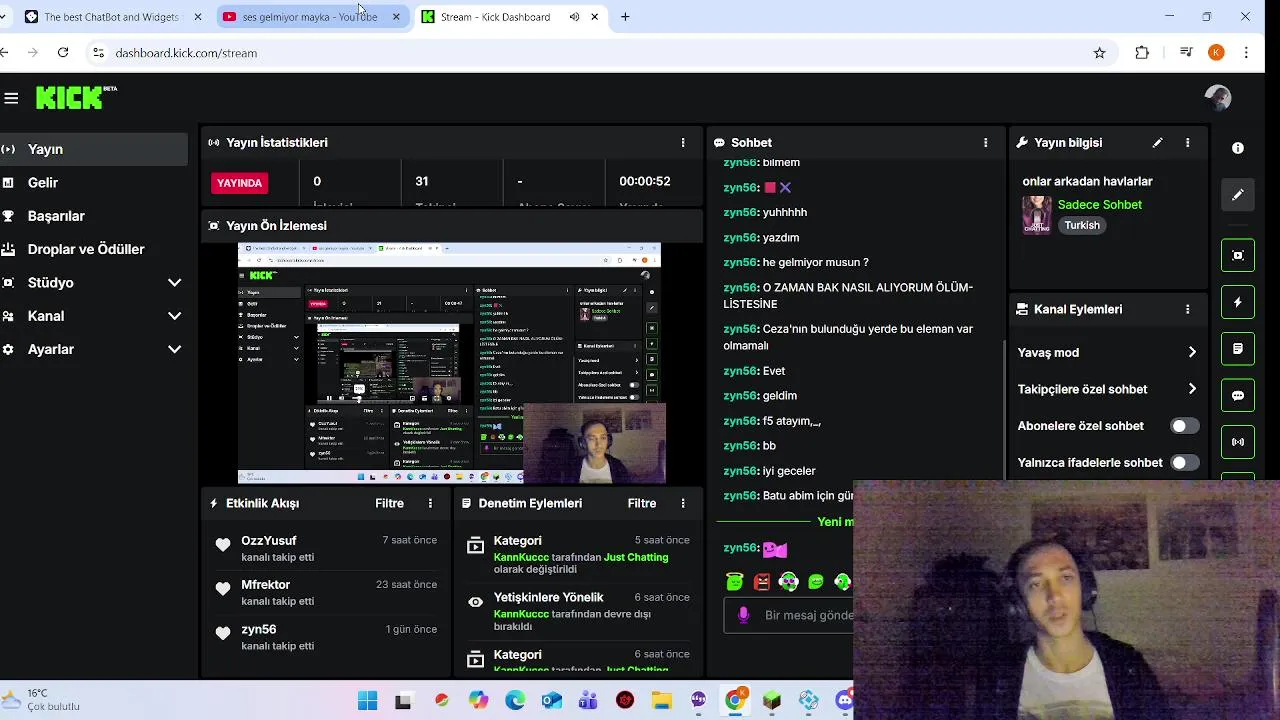
Task: Click the weather widget showing 16°C
Action: [x=41, y=700]
